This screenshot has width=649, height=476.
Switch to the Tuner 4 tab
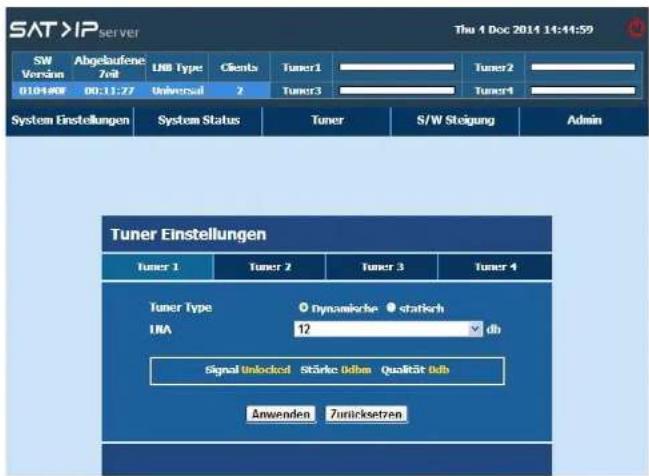pos(495,267)
